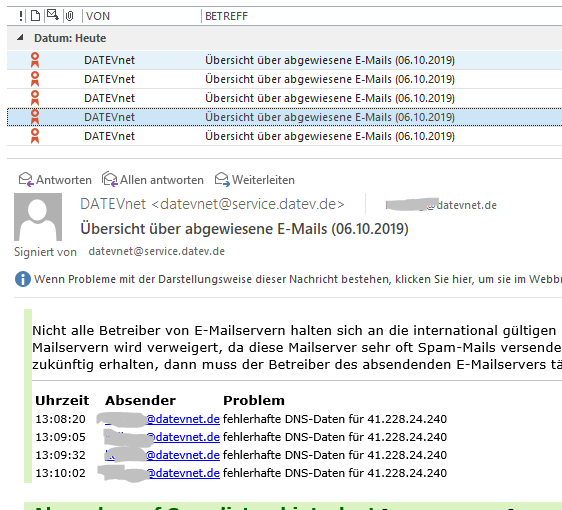Viewport: 562px width, 510px height.
Task: Select the first DATEVnet email row
Action: click(285, 60)
